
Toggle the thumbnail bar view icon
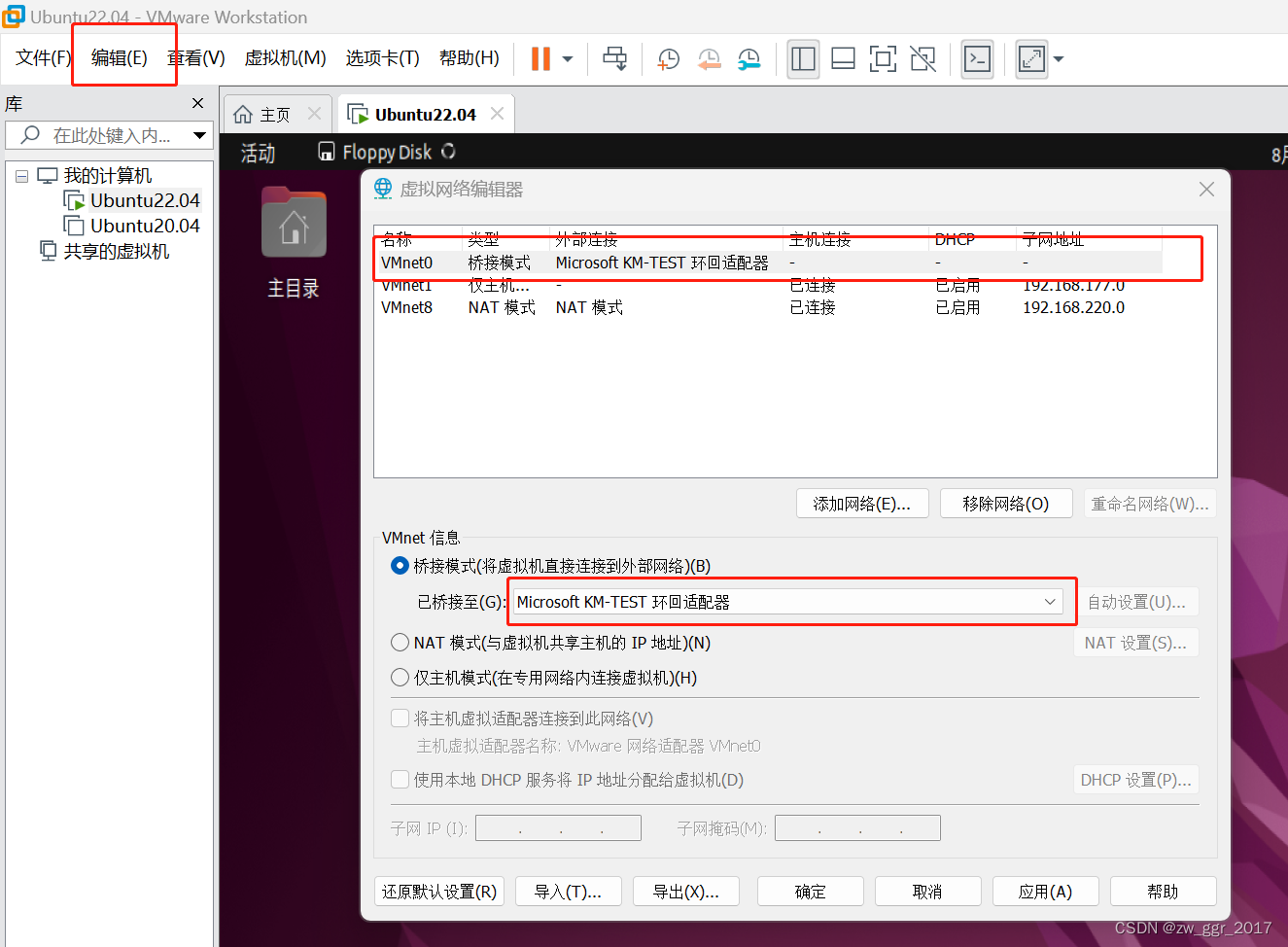[x=843, y=59]
